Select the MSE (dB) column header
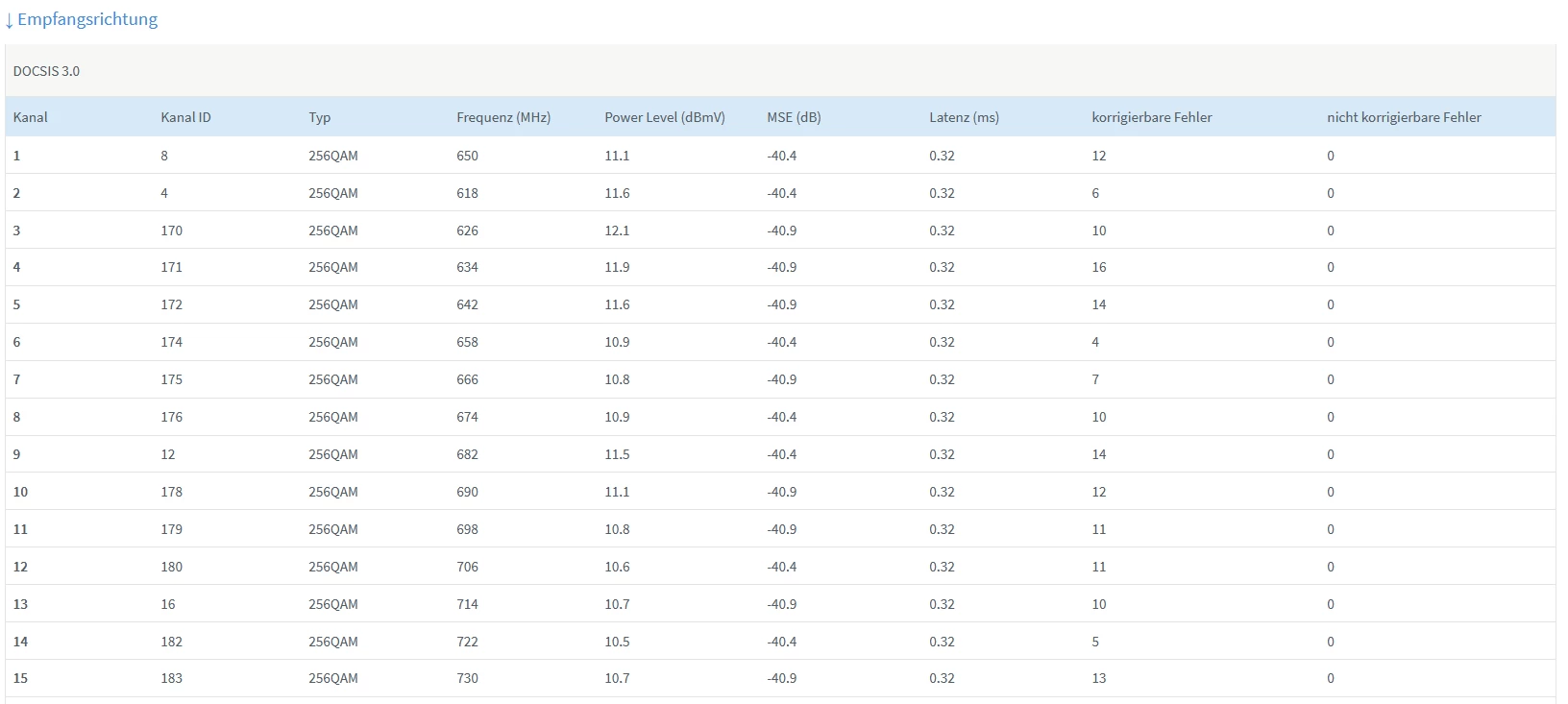Image resolution: width=1568 pixels, height=704 pixels. coord(794,117)
